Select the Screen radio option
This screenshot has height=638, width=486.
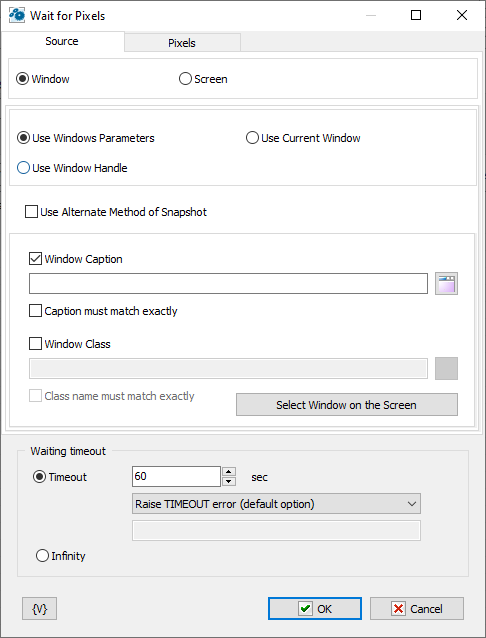point(185,79)
